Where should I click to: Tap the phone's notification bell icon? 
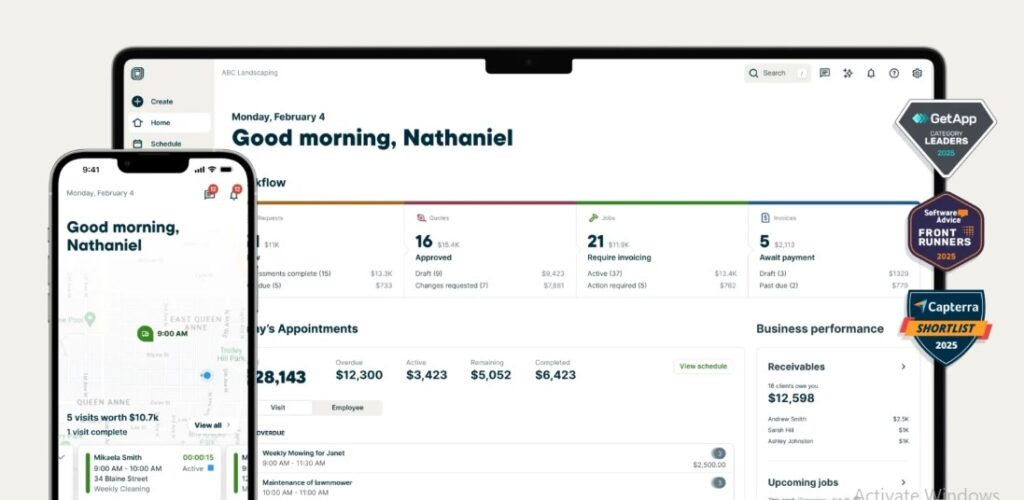(234, 194)
